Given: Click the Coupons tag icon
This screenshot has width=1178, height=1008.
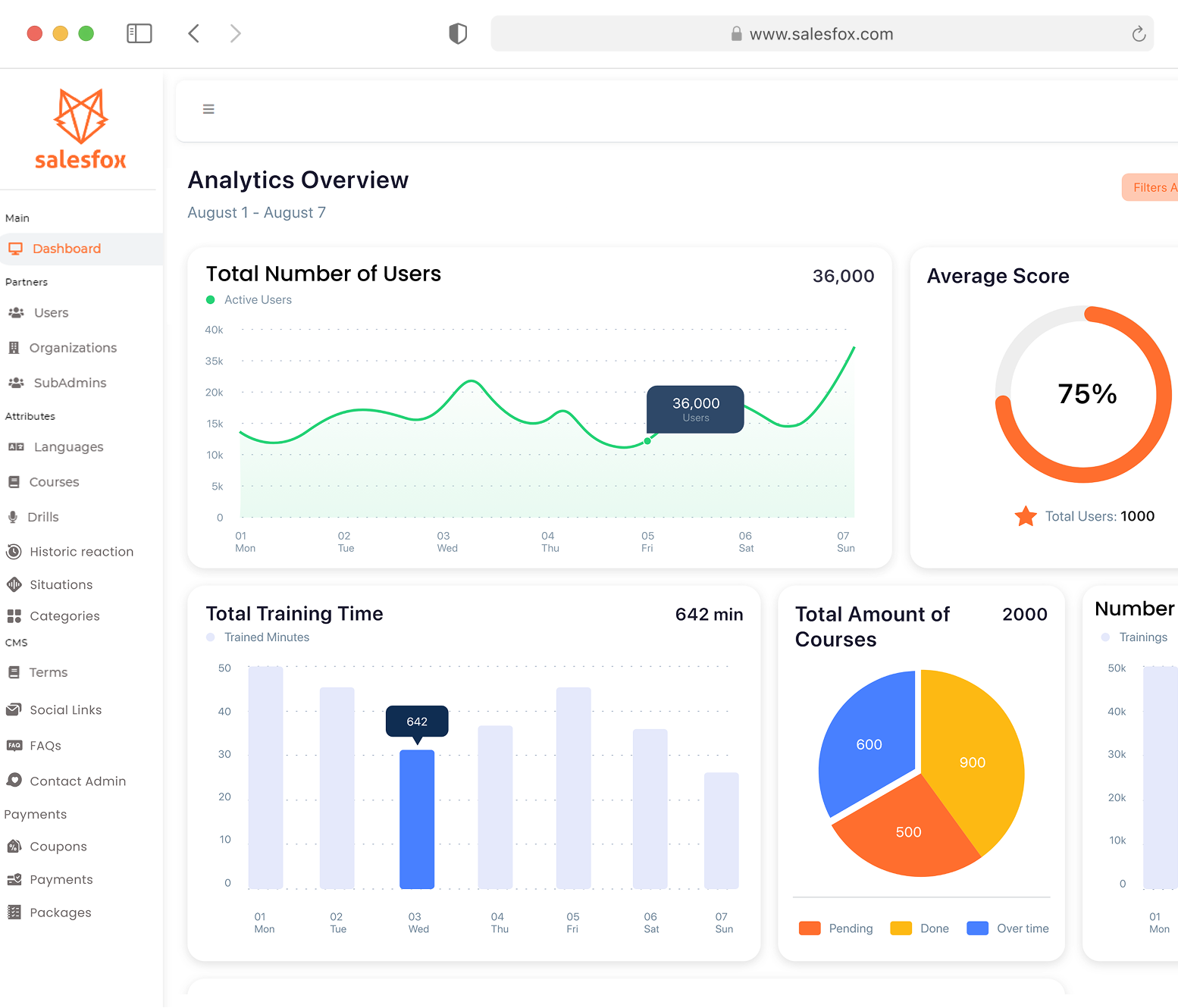Looking at the screenshot, I should [x=14, y=847].
